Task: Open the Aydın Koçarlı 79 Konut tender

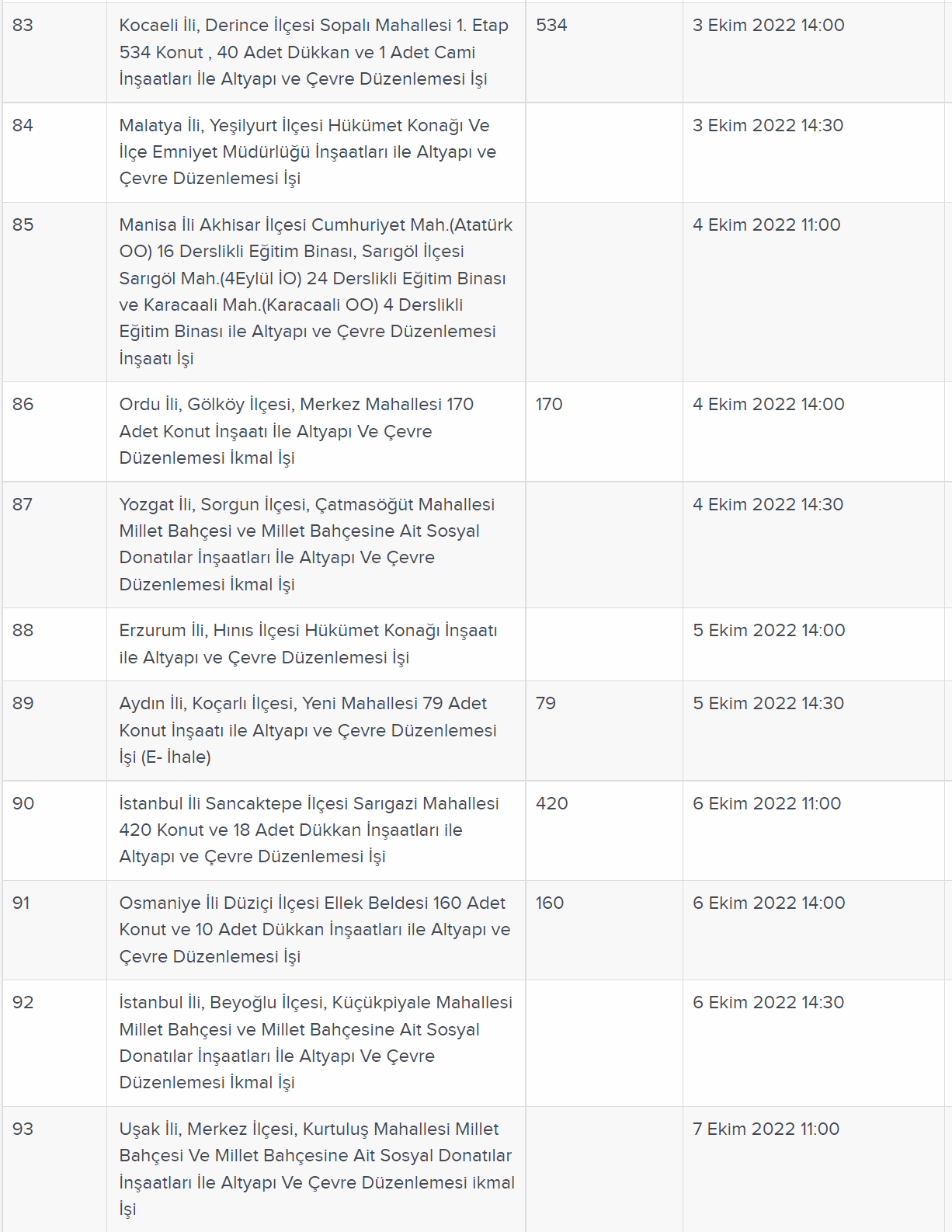Action: 308,730
